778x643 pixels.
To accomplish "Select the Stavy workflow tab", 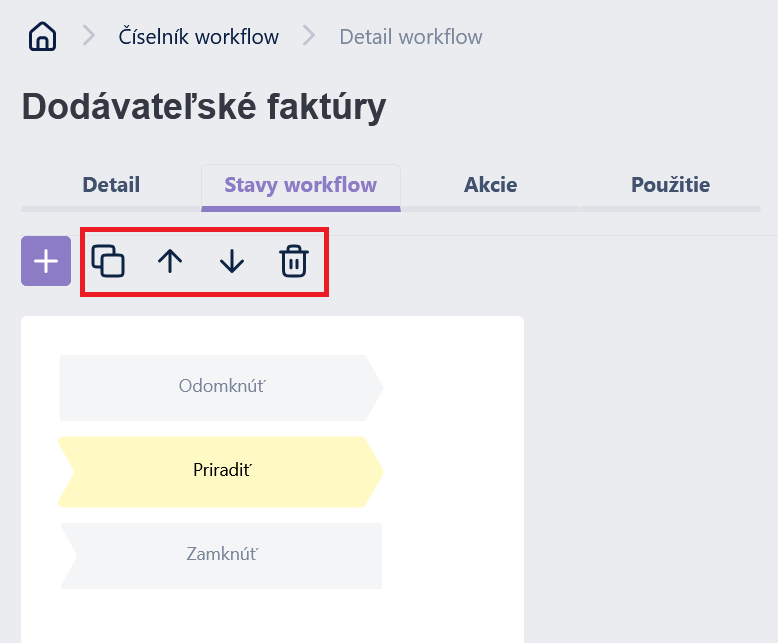I will (301, 185).
